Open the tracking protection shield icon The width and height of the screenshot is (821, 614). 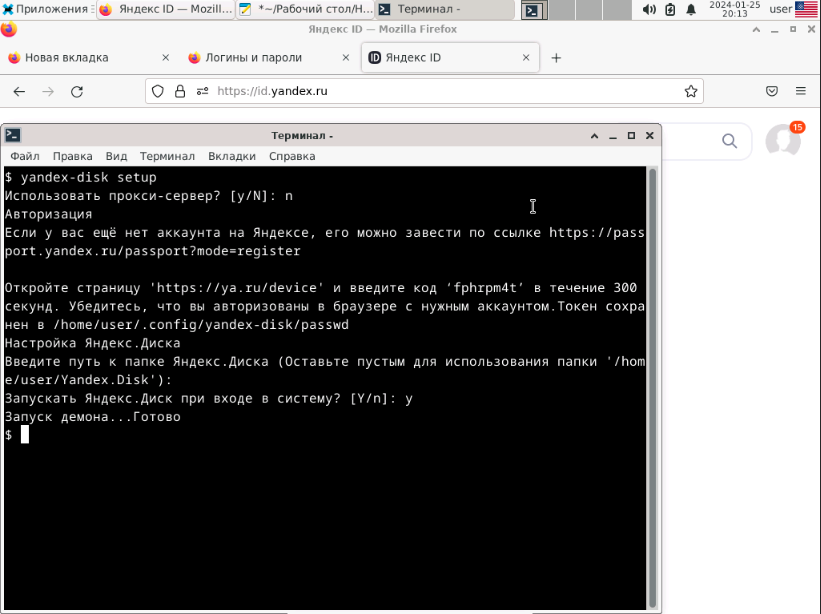158,91
